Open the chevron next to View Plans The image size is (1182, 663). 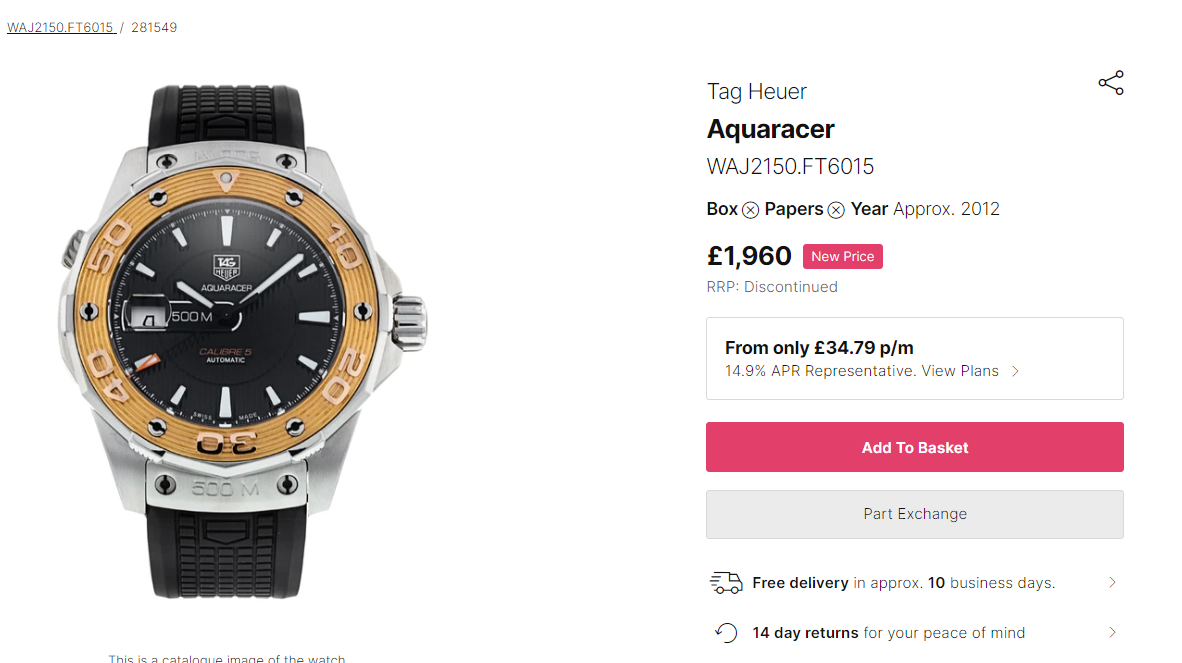1016,371
